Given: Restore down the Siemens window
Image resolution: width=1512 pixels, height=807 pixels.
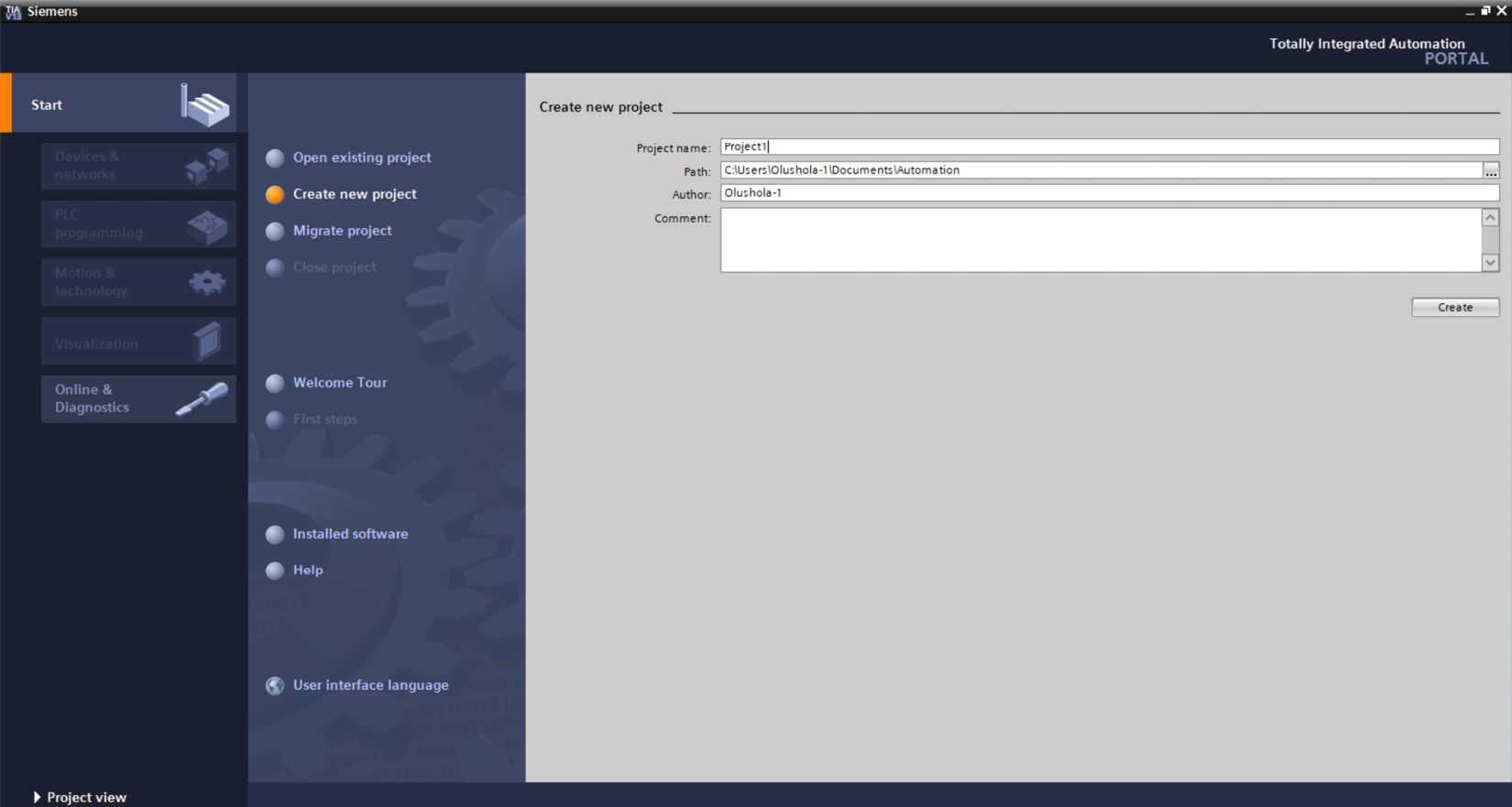Looking at the screenshot, I should point(1485,12).
